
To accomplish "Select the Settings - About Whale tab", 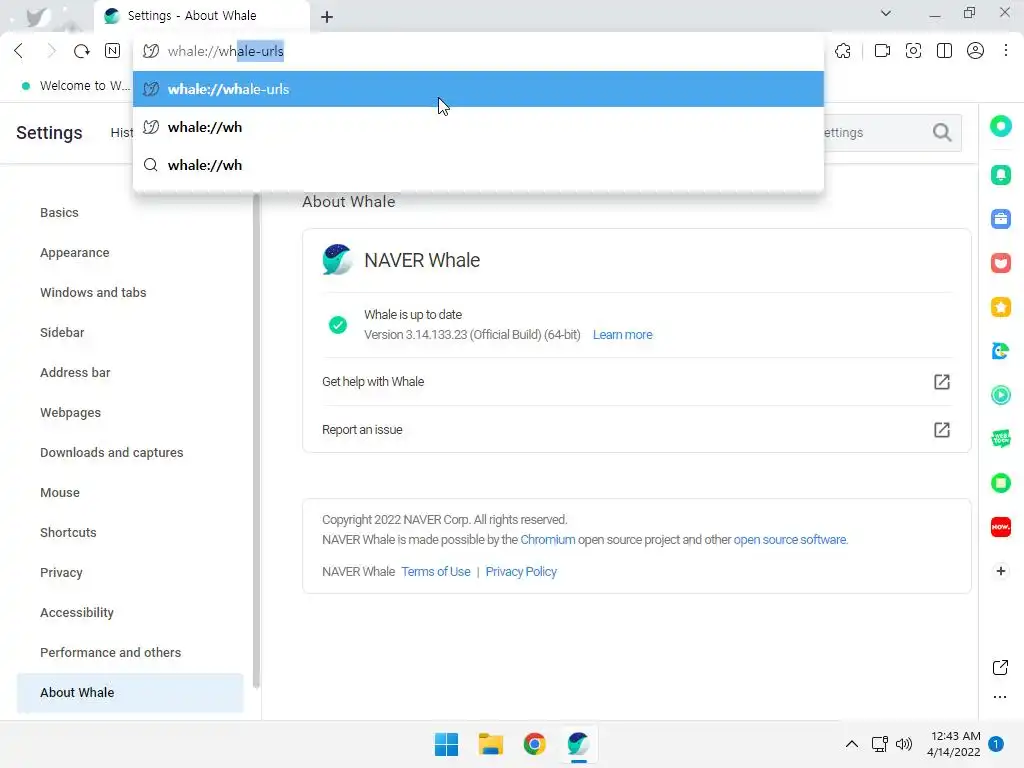I will point(201,16).
